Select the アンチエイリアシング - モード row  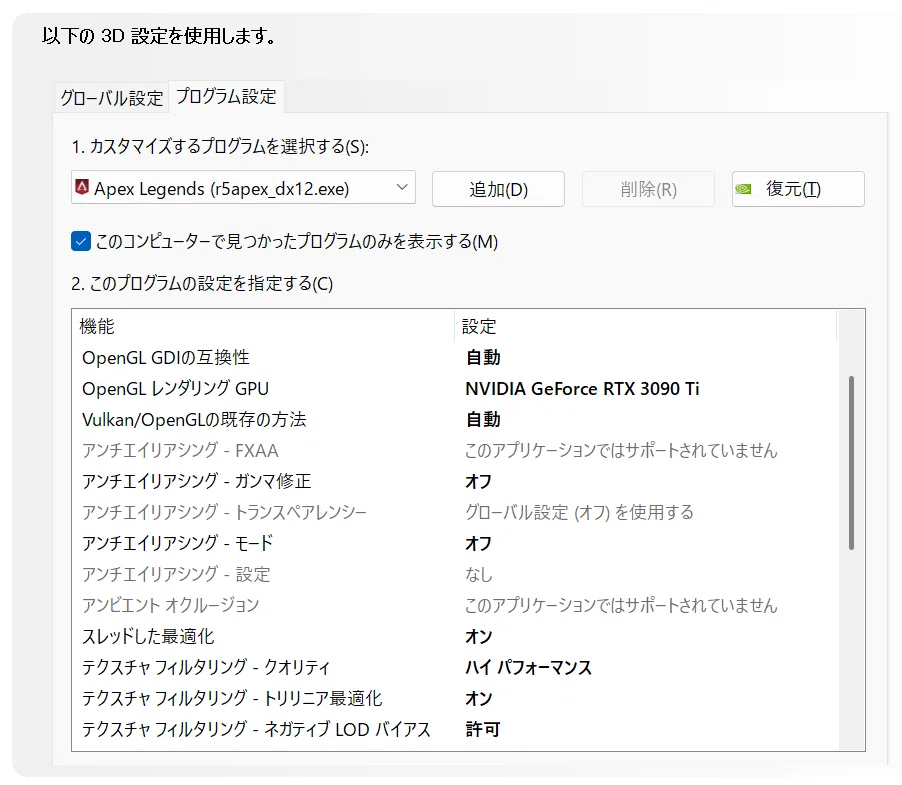point(454,543)
